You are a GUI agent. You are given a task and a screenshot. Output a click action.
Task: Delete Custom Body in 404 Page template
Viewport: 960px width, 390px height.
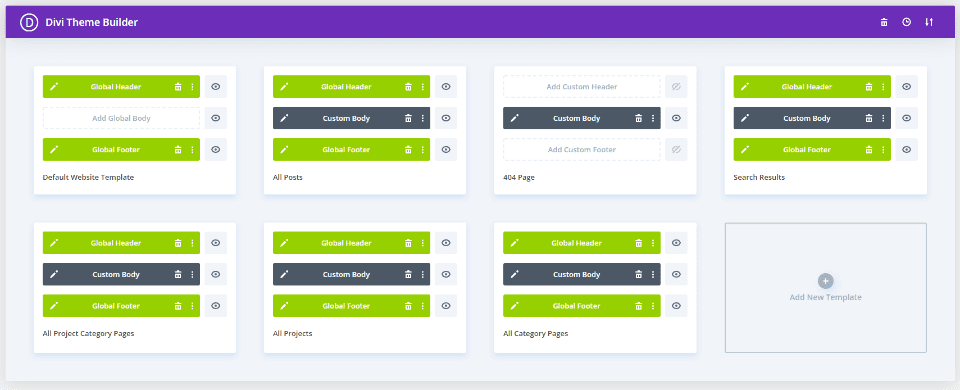(x=638, y=118)
